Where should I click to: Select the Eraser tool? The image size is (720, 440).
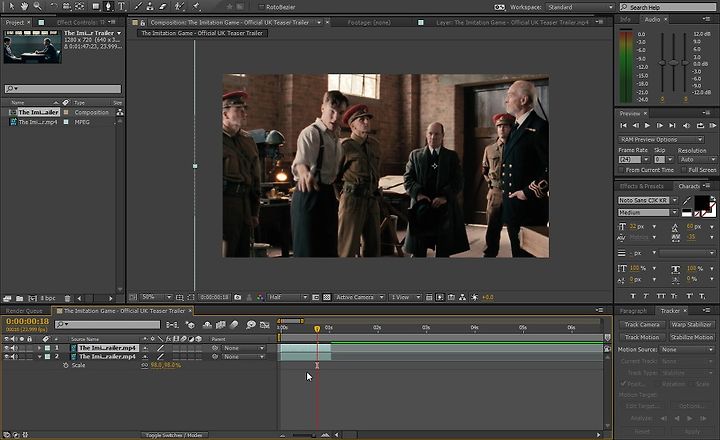click(x=163, y=6)
